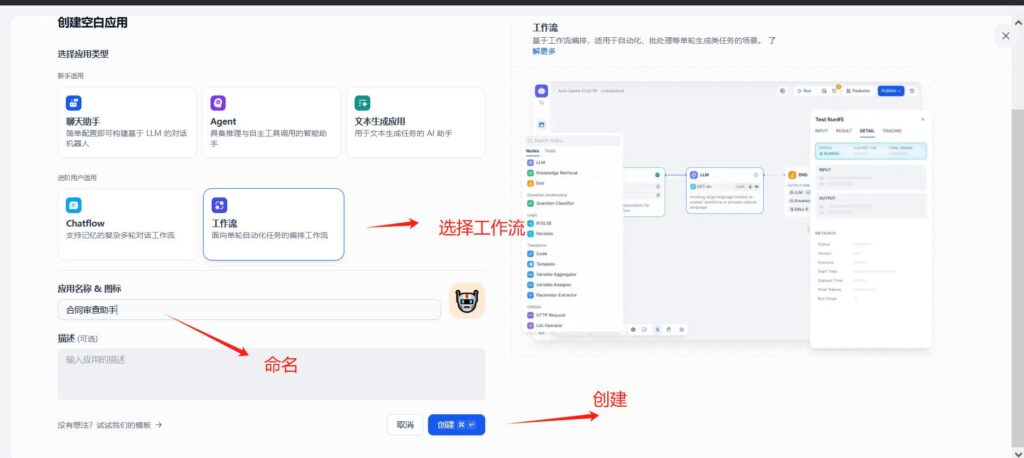Click the blue 创建 button
1024x458 pixels.
coord(456,425)
